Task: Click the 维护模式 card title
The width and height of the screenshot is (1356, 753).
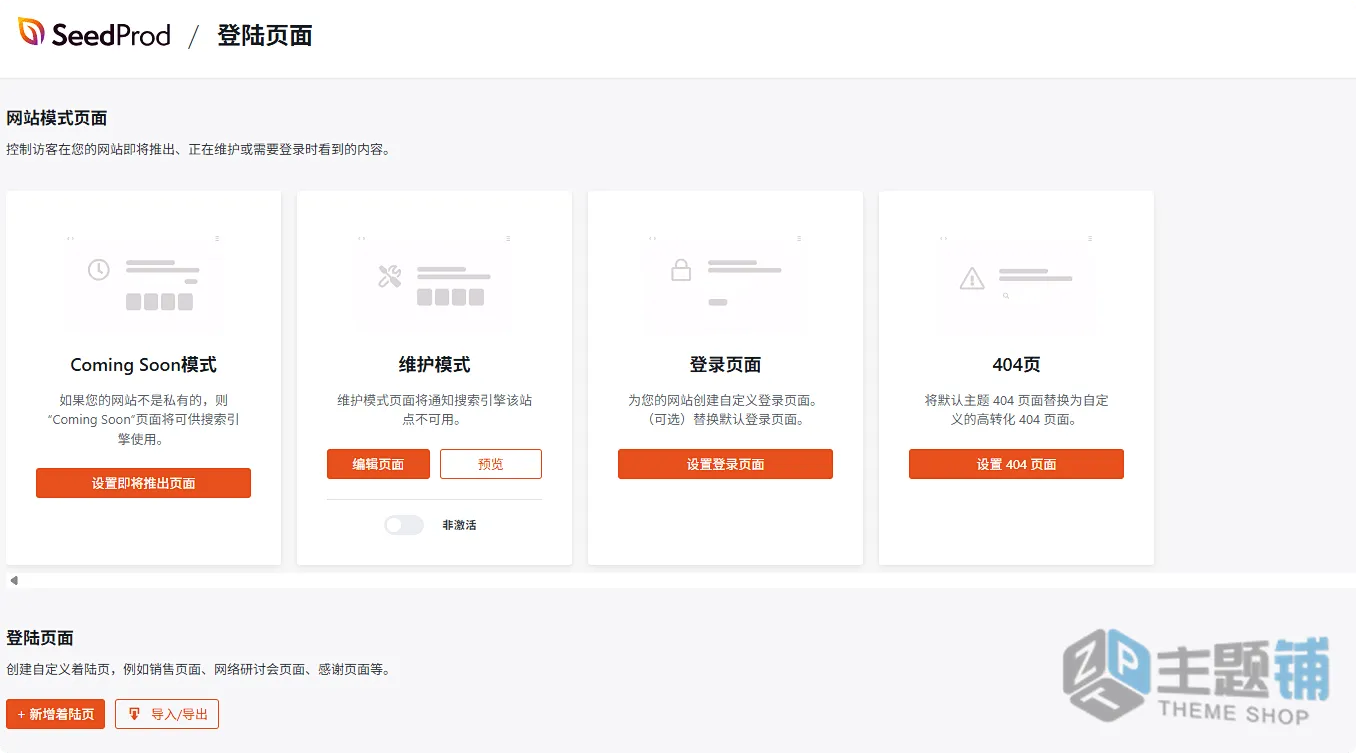Action: pyautogui.click(x=434, y=365)
